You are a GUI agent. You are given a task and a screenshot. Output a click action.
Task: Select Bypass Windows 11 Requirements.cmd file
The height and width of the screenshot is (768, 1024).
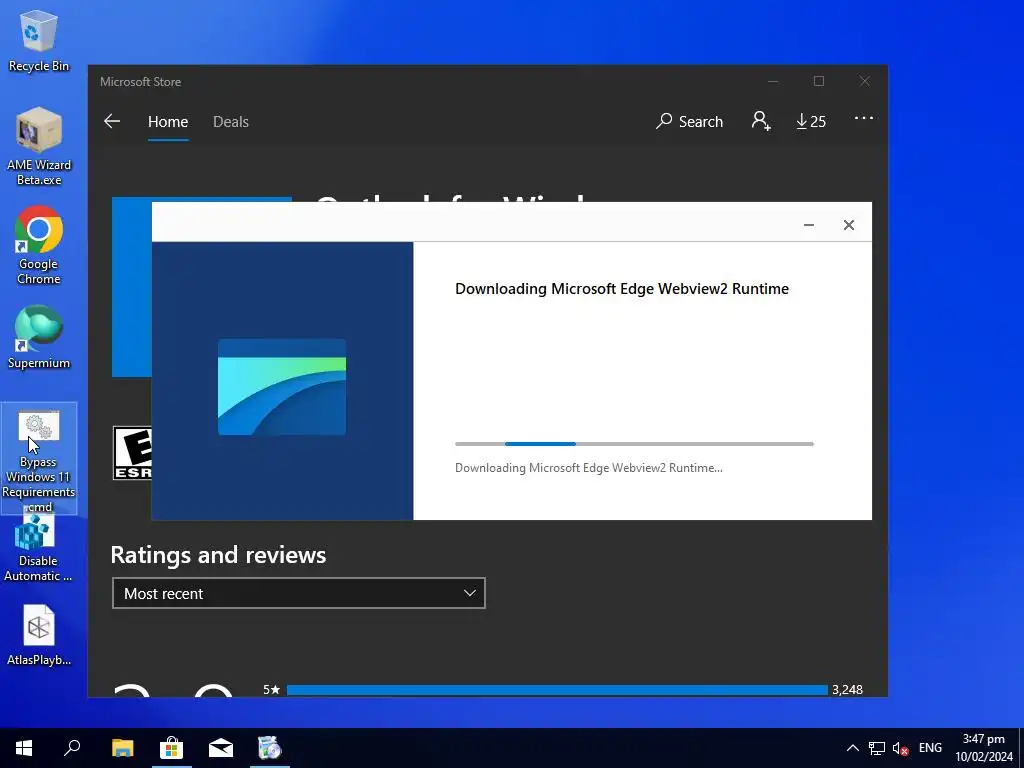tap(39, 459)
